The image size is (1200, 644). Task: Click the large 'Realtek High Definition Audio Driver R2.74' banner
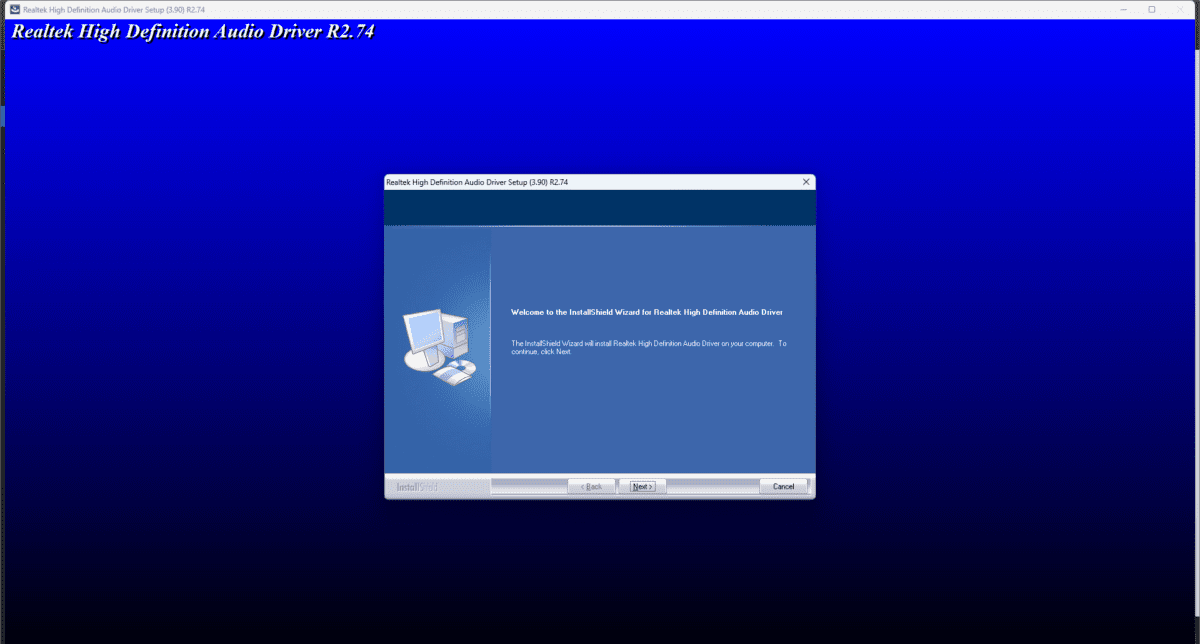[193, 31]
